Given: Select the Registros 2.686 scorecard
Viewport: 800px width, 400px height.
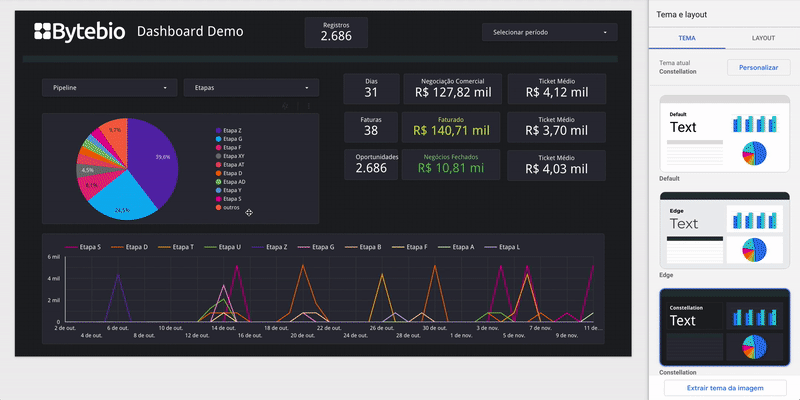Looking at the screenshot, I should (x=336, y=32).
